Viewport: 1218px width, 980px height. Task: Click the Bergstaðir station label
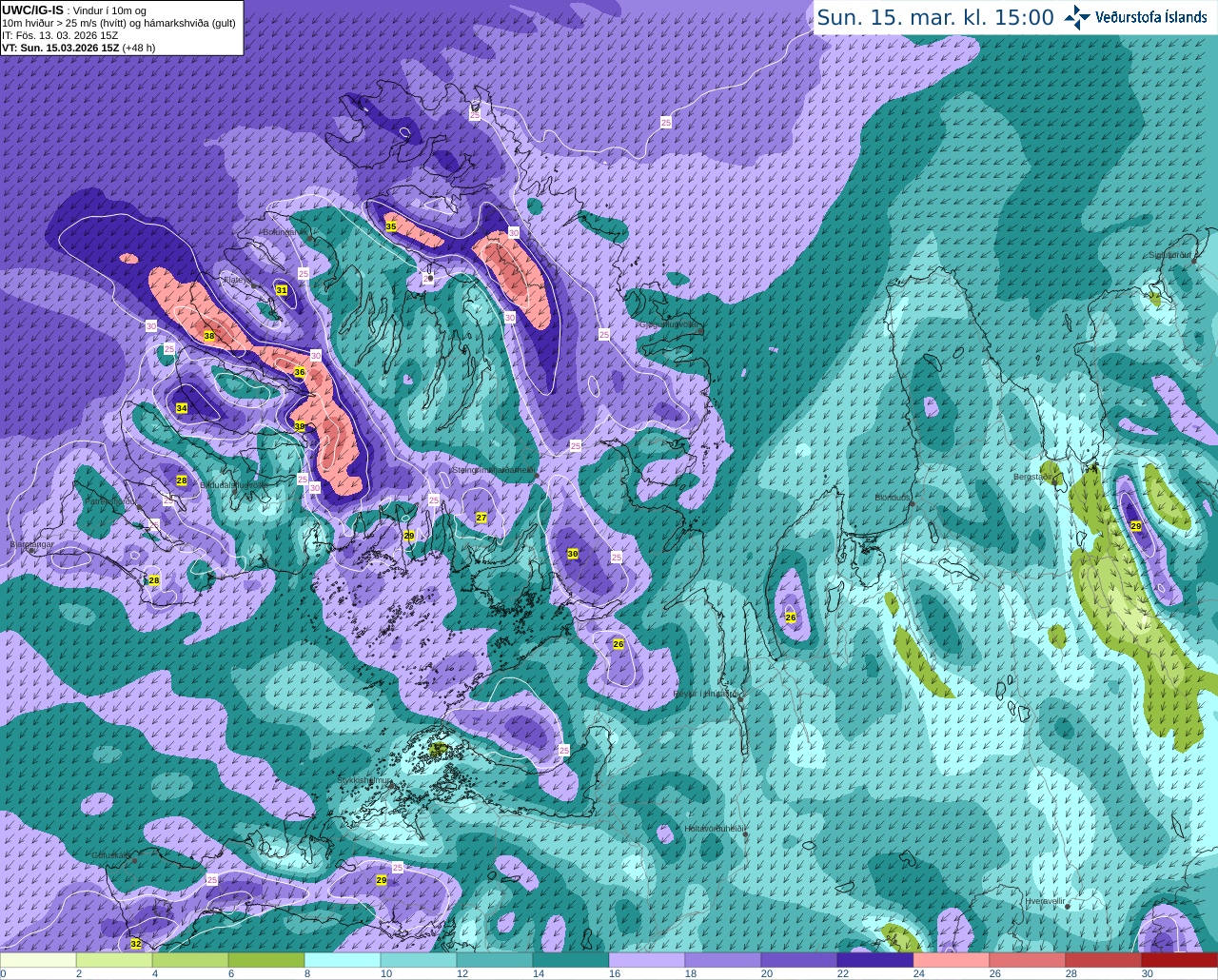click(1035, 477)
